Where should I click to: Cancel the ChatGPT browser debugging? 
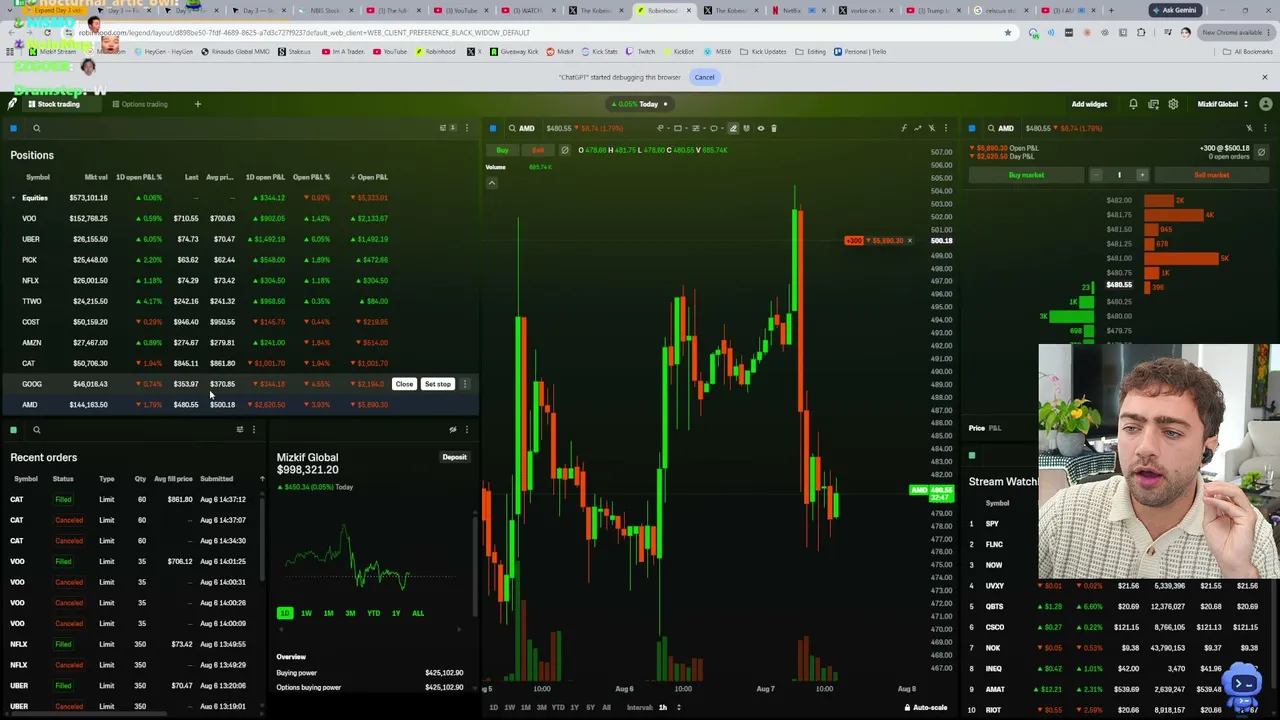click(704, 77)
